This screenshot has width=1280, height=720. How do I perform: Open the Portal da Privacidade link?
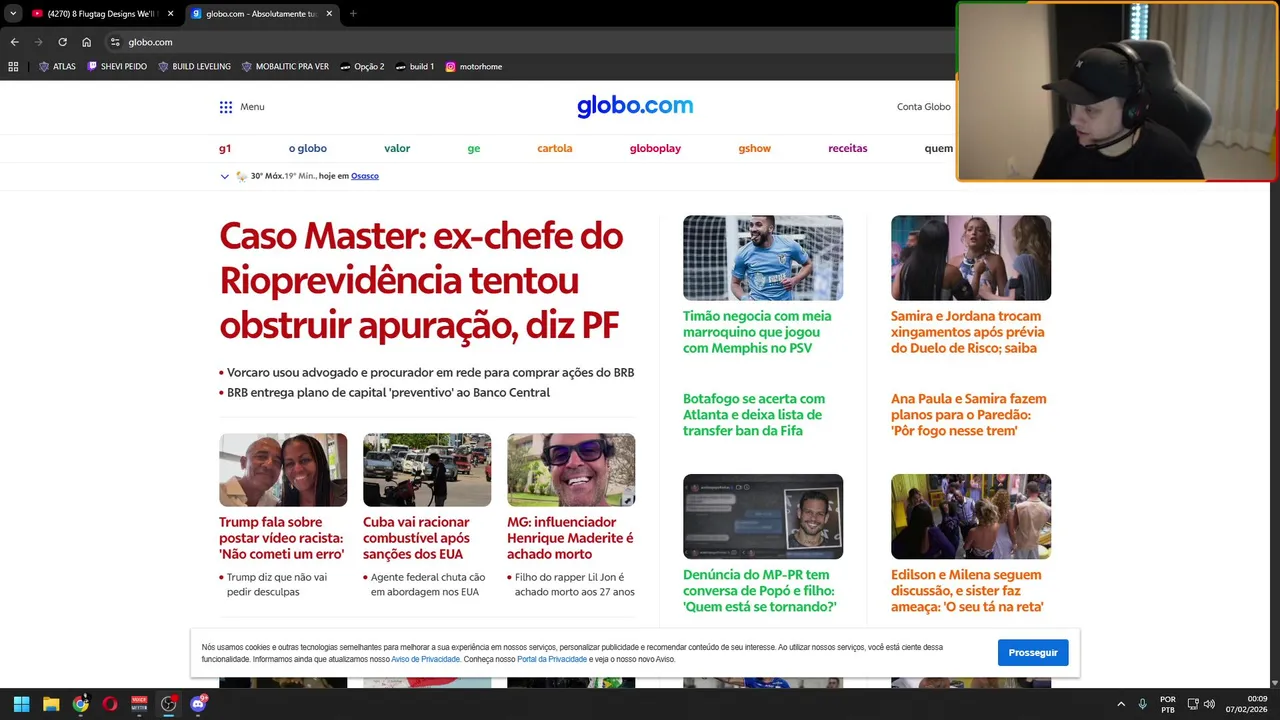coord(552,659)
